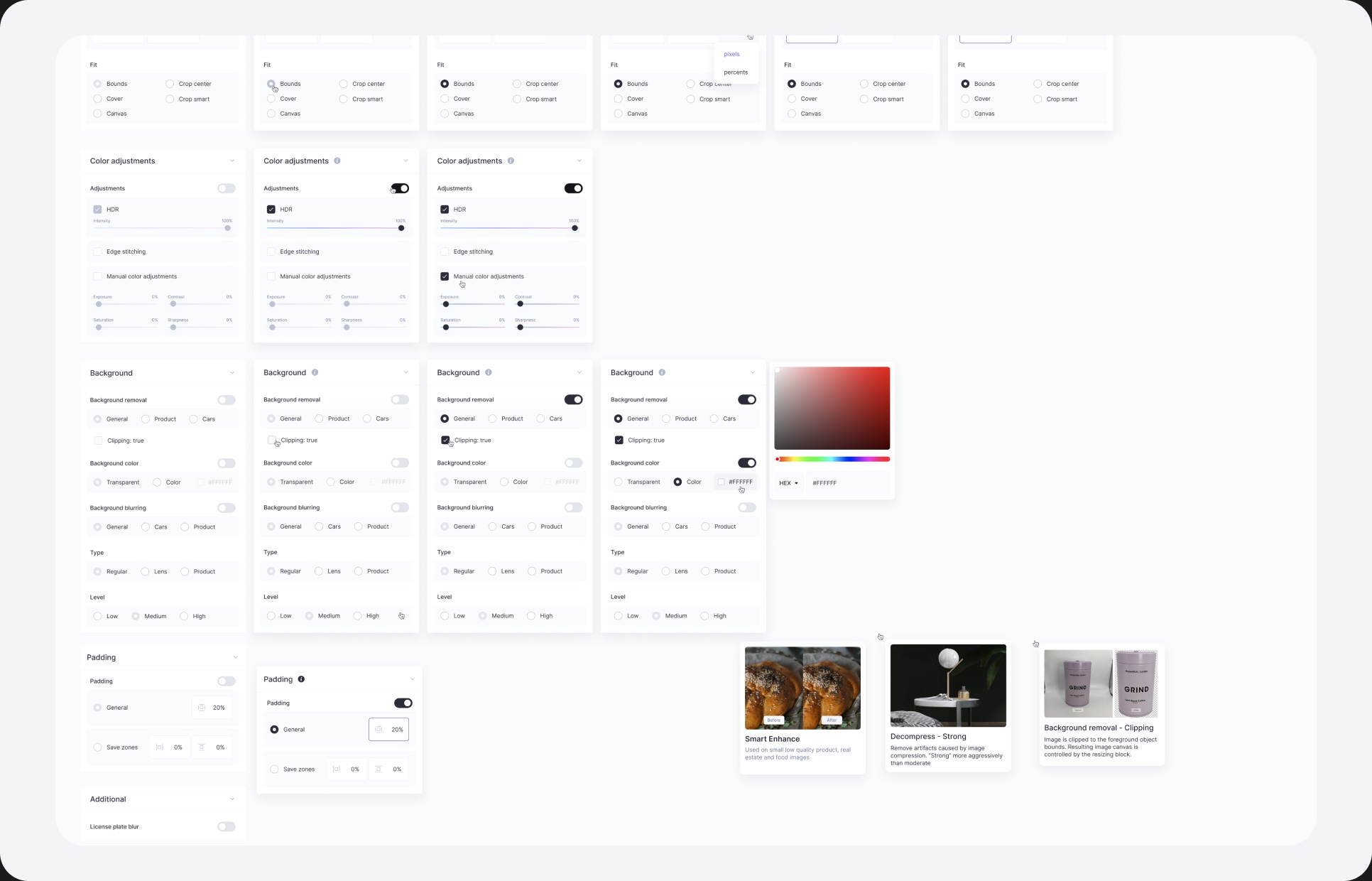
Task: Click the Decompress - Strong card title
Action: coord(928,737)
